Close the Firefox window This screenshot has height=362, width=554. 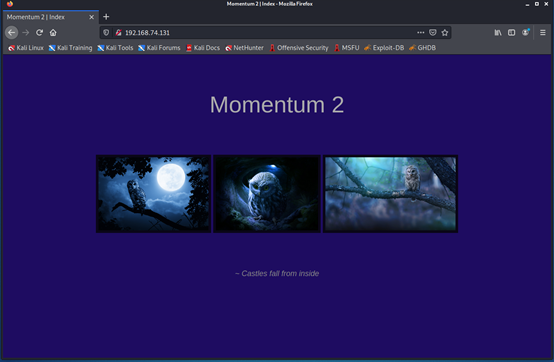coord(547,4)
